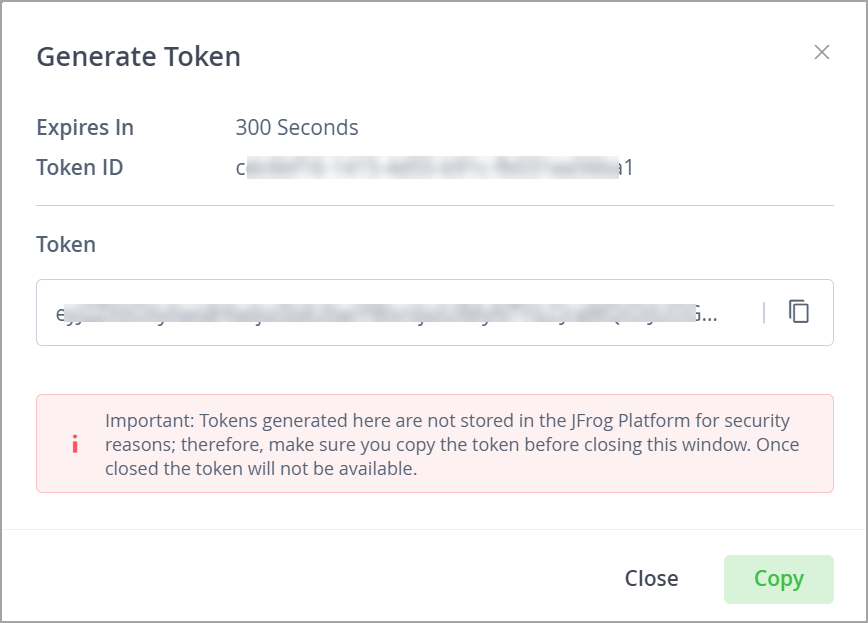Click the copy-to-clipboard icon beside the token

pyautogui.click(x=799, y=312)
